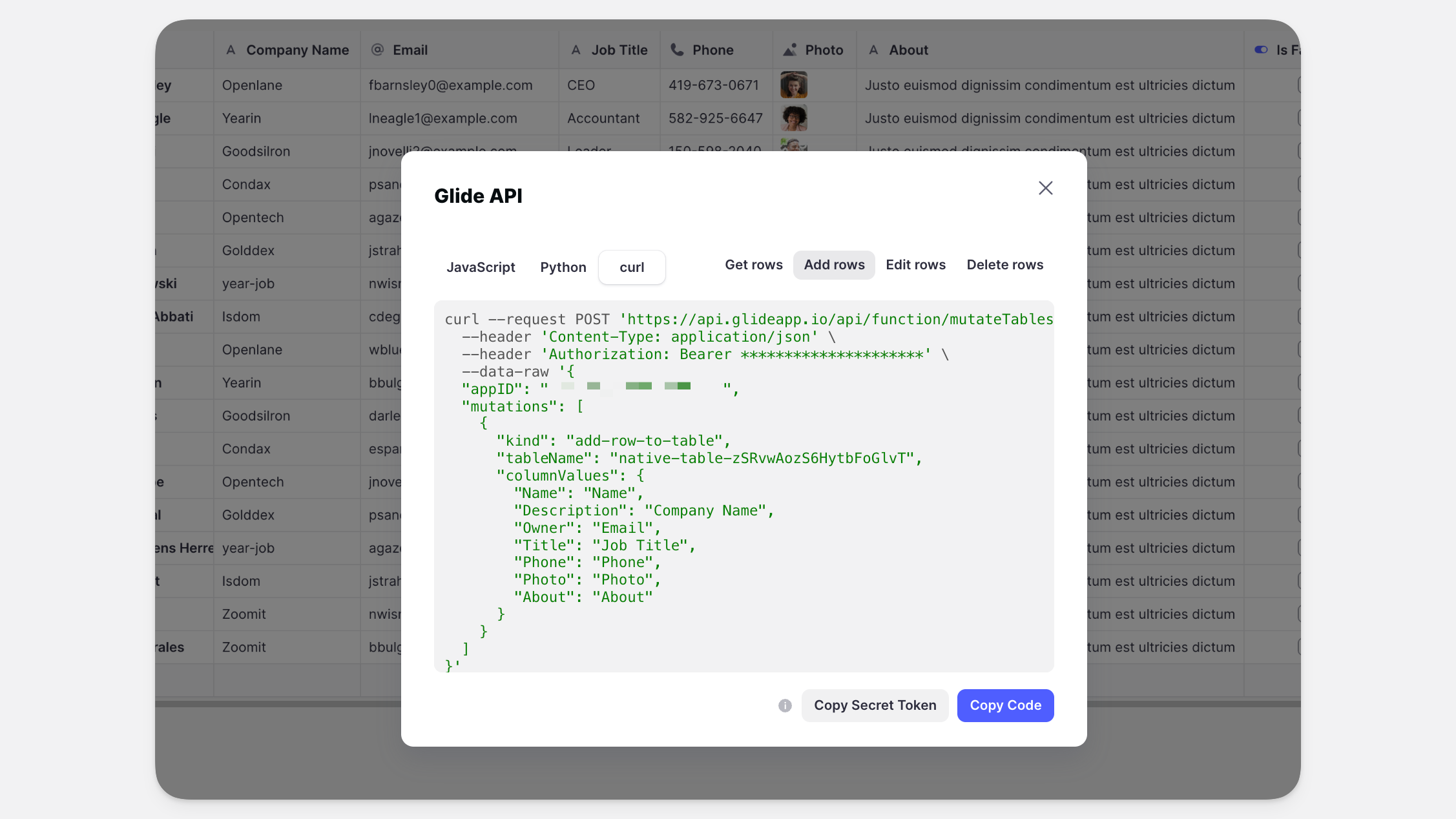Click the @ icon in the Email column header
The width and height of the screenshot is (1456, 819).
point(377,50)
